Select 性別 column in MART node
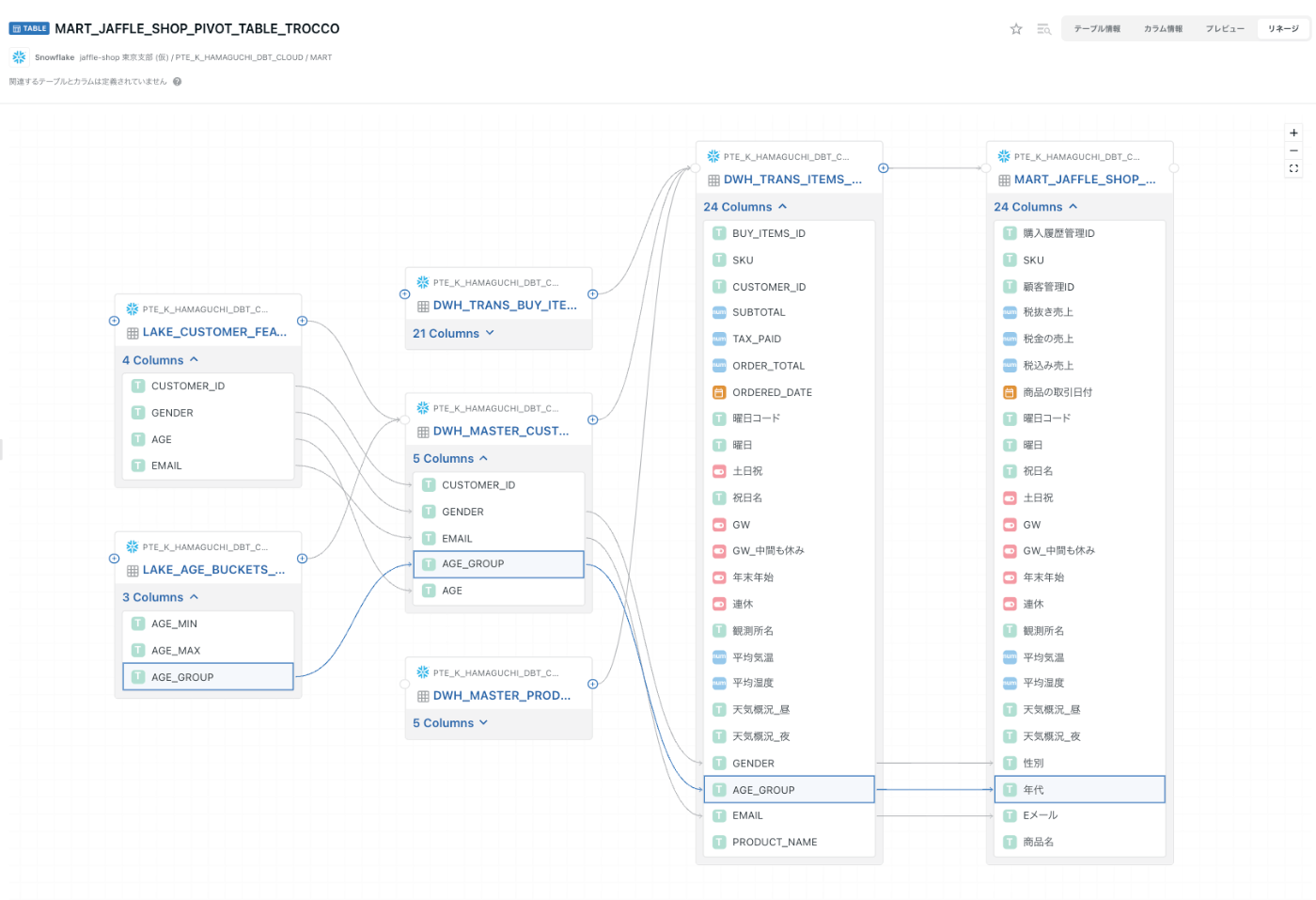 point(1079,764)
